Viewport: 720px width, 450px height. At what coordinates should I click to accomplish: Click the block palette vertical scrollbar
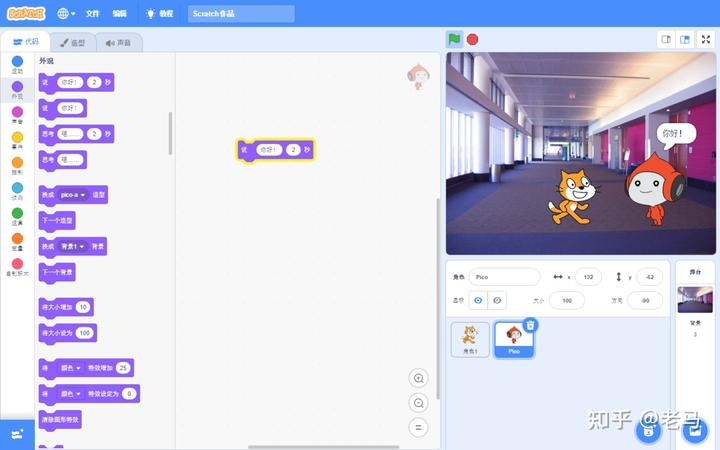tap(170, 134)
